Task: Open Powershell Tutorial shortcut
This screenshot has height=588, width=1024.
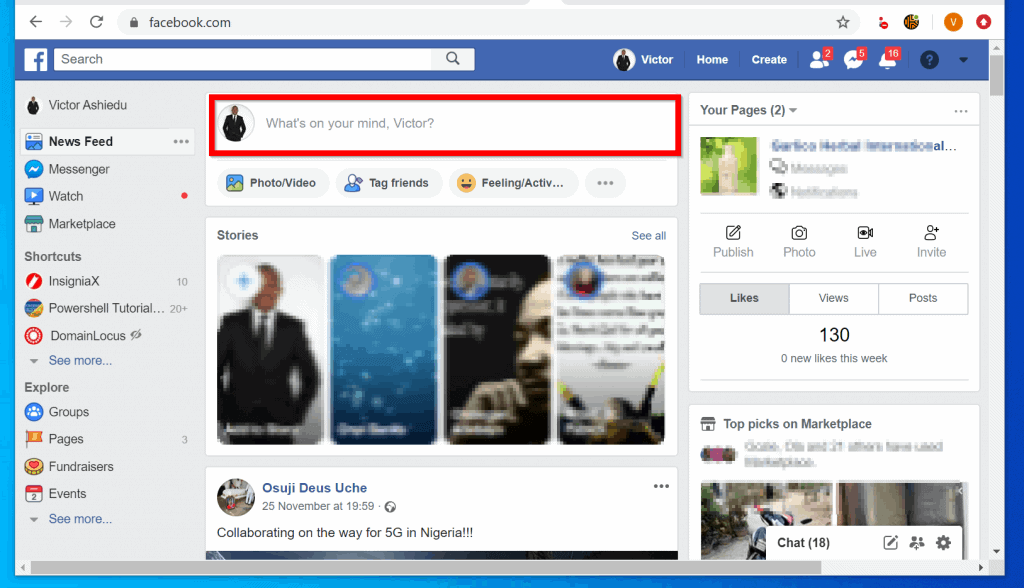Action: [106, 308]
